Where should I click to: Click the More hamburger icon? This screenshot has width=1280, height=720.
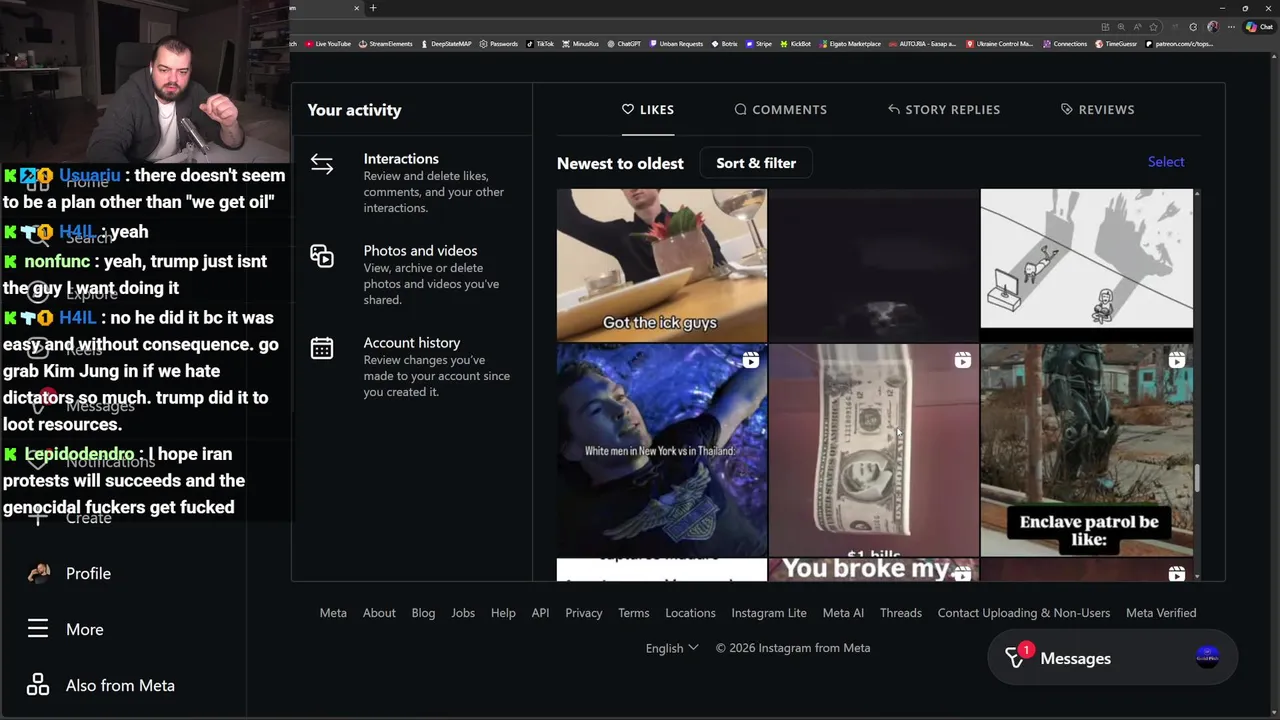38,629
